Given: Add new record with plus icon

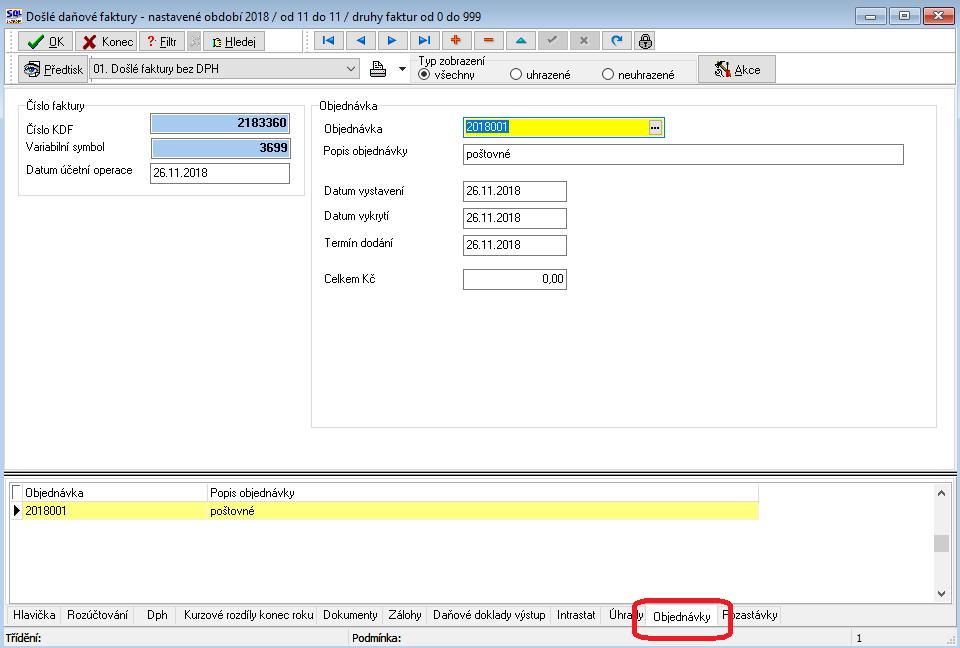Looking at the screenshot, I should coord(456,41).
